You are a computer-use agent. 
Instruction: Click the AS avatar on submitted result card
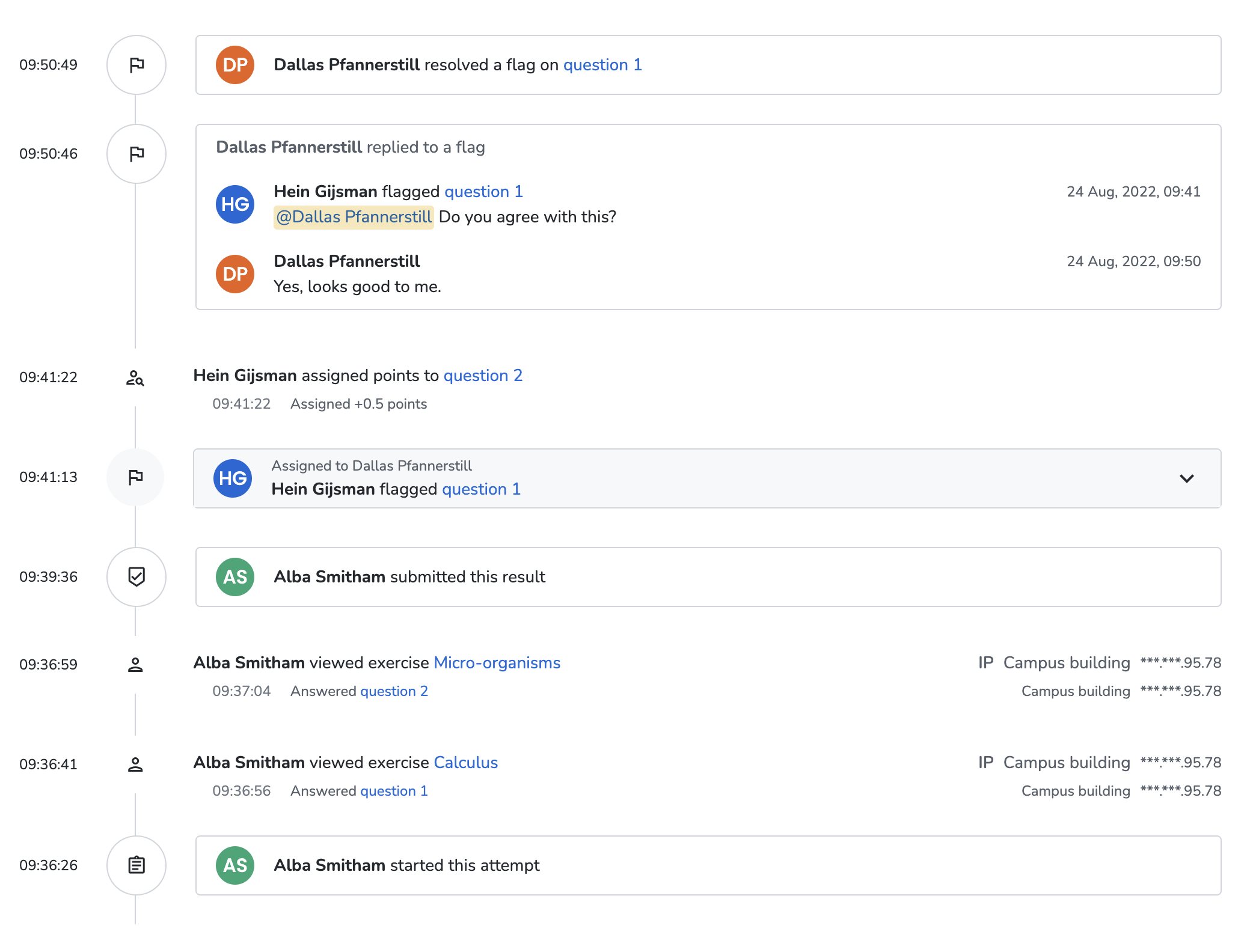235,577
